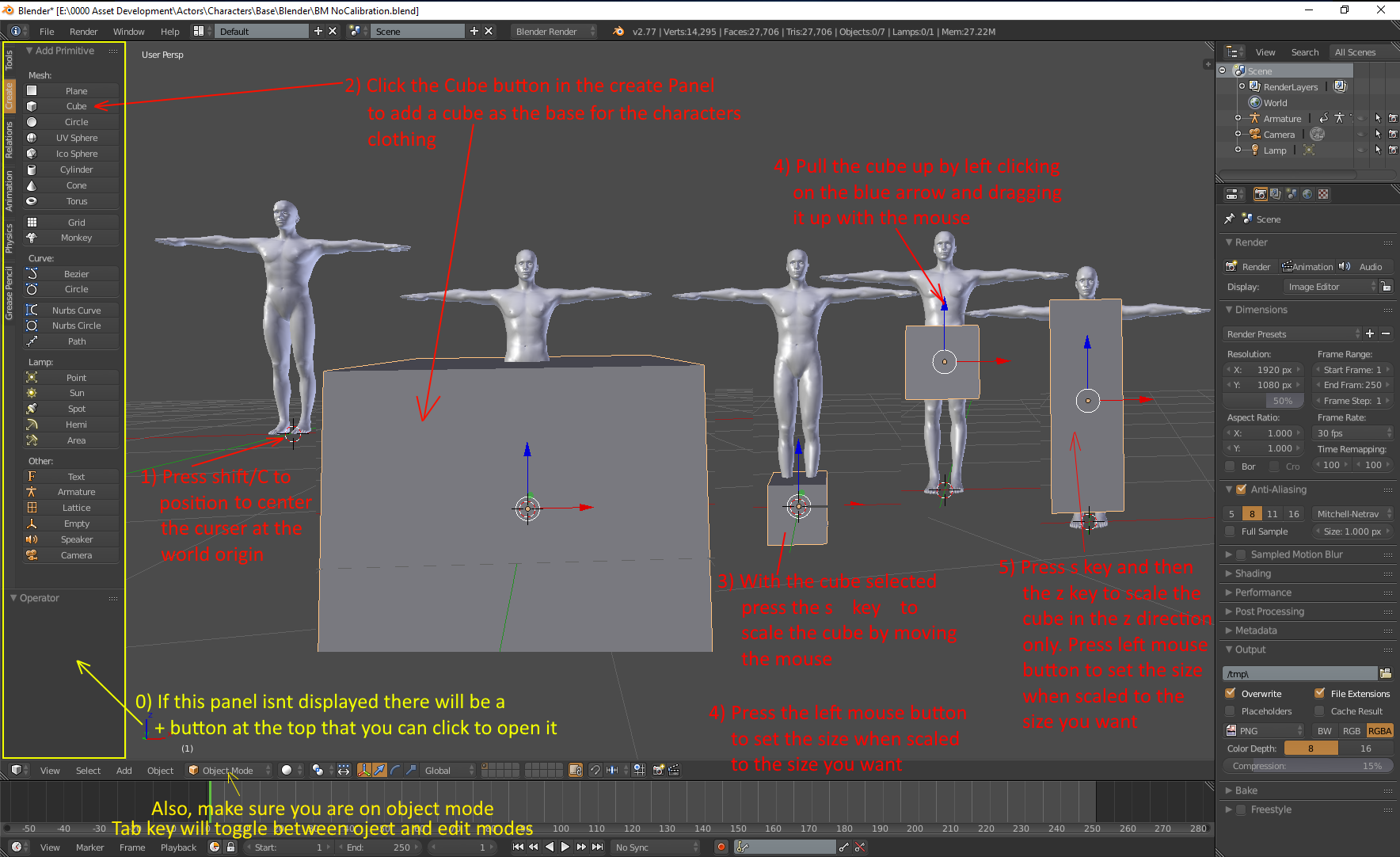Viewport: 1400px width, 857px height.
Task: Expand the Performance panel
Action: pyautogui.click(x=1229, y=592)
